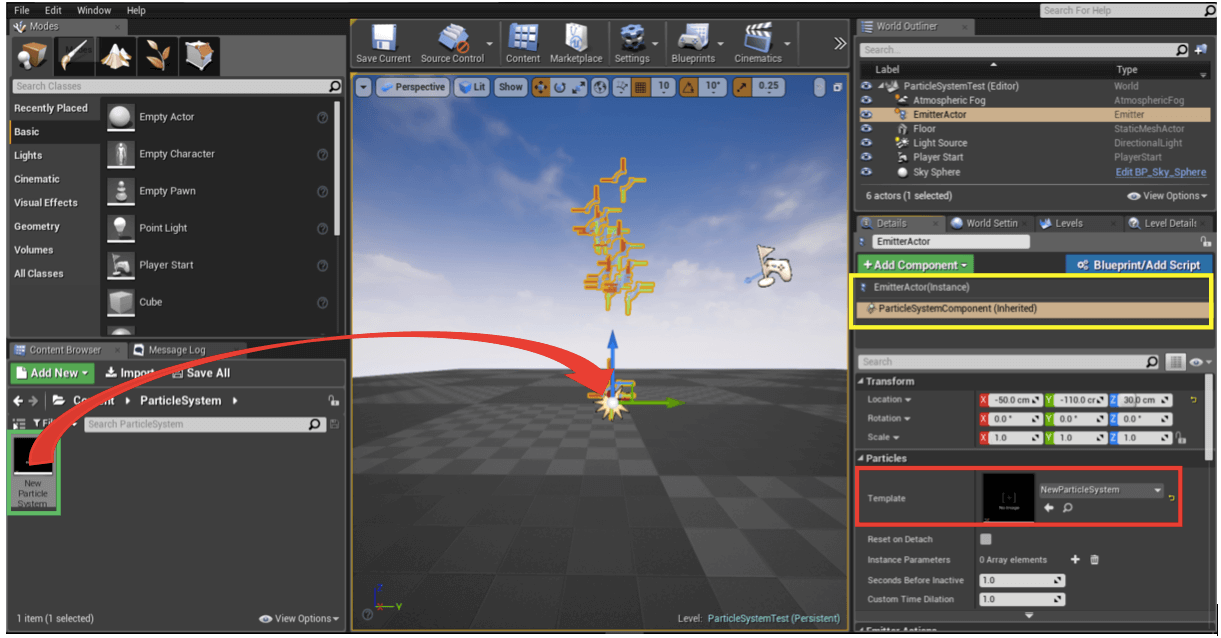Image resolution: width=1221 pixels, height=638 pixels.
Task: Open the Perspective viewport dropdown
Action: click(x=412, y=87)
